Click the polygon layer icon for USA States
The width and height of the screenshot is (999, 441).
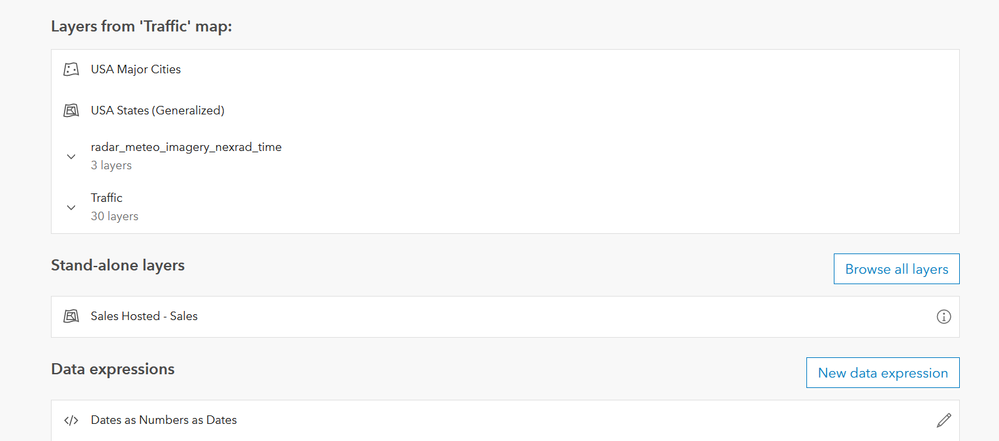[x=71, y=110]
